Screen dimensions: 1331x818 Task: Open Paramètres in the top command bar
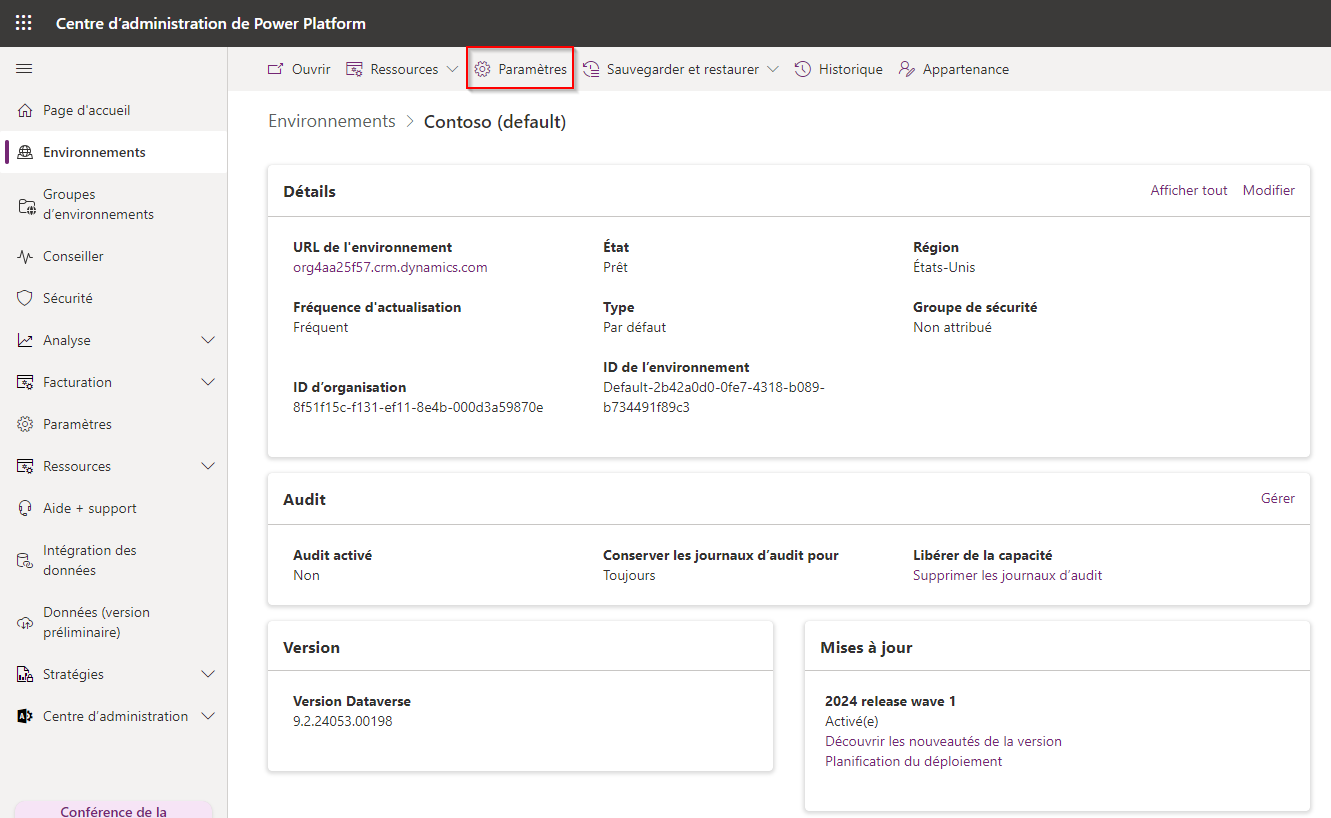pos(520,69)
